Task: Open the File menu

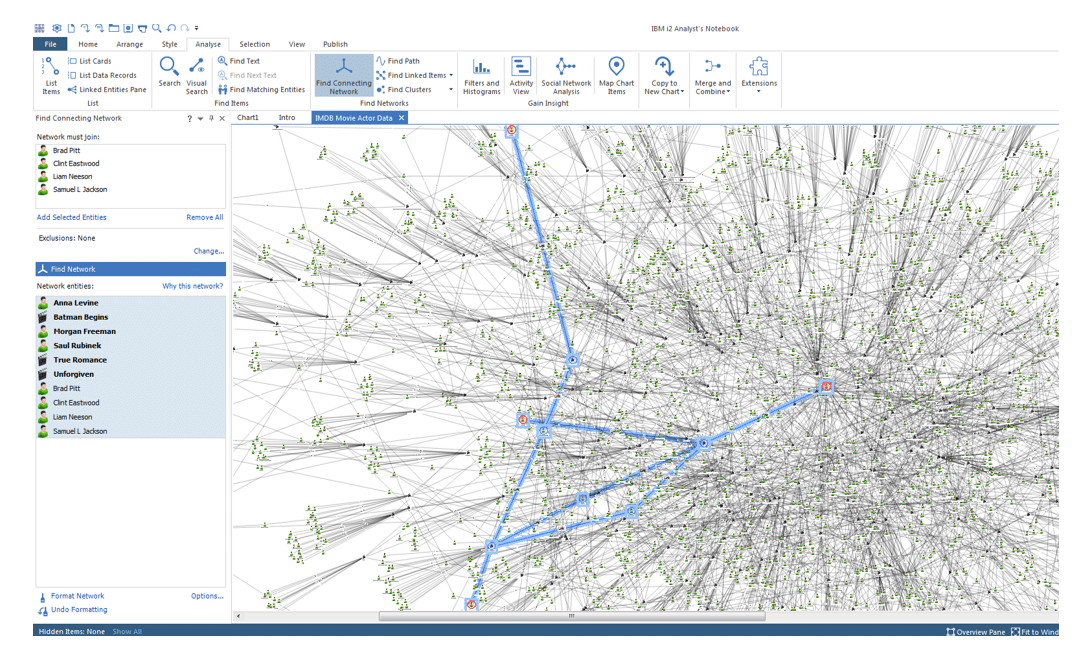Action: click(50, 44)
